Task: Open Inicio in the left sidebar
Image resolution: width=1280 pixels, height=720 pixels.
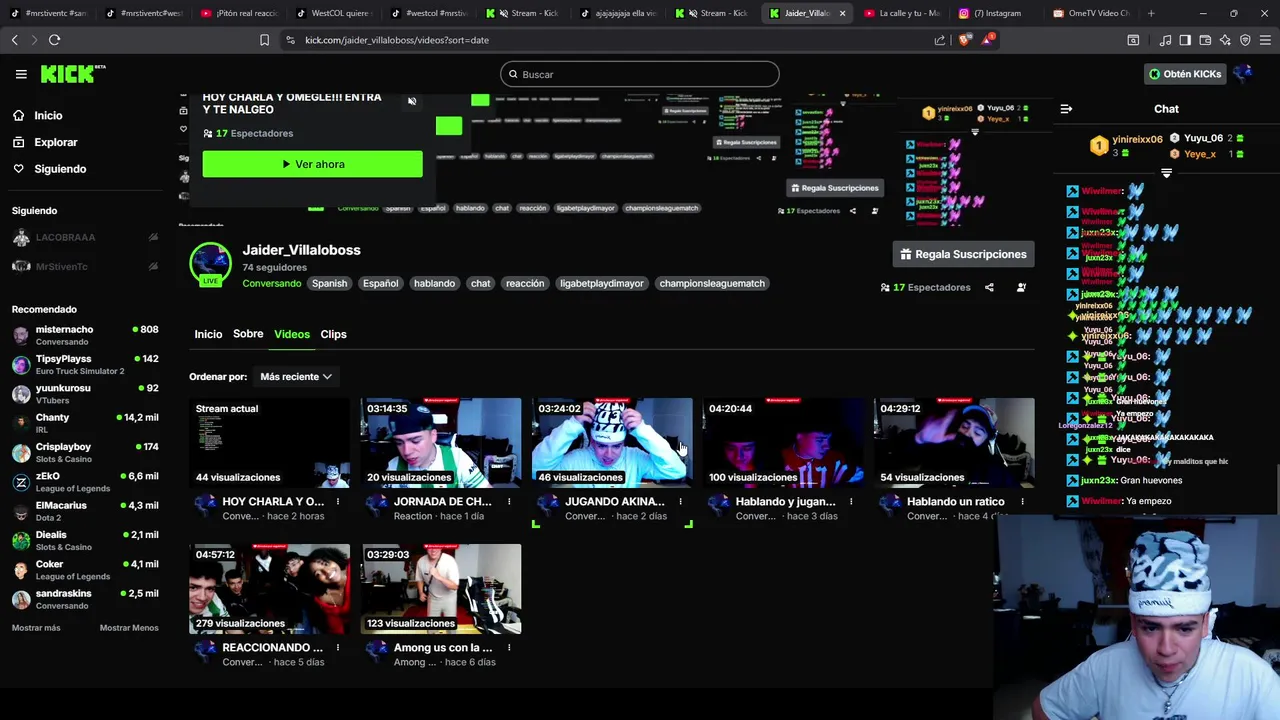Action: (x=48, y=115)
